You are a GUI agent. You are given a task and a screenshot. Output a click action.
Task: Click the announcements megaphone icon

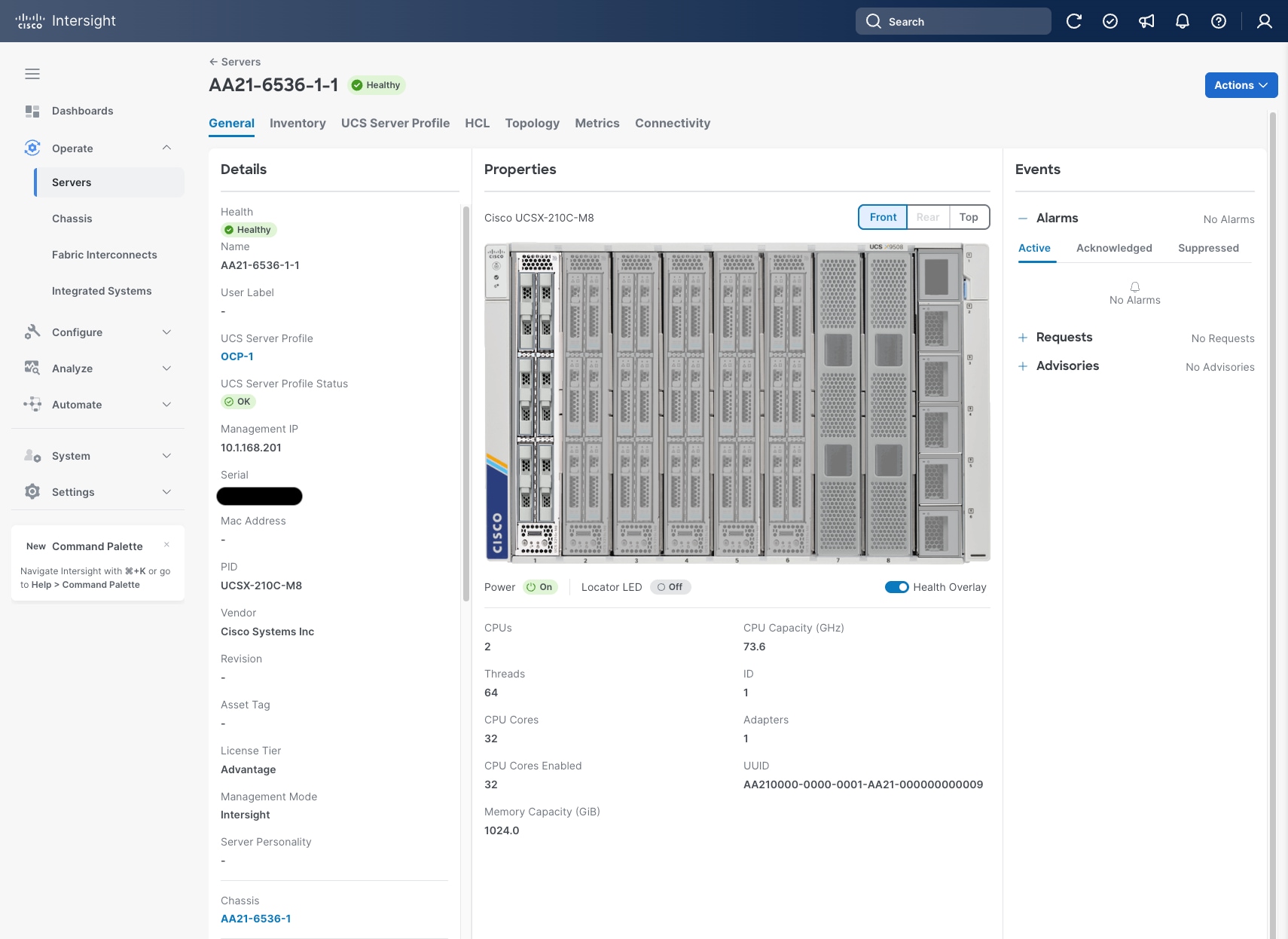pyautogui.click(x=1146, y=21)
